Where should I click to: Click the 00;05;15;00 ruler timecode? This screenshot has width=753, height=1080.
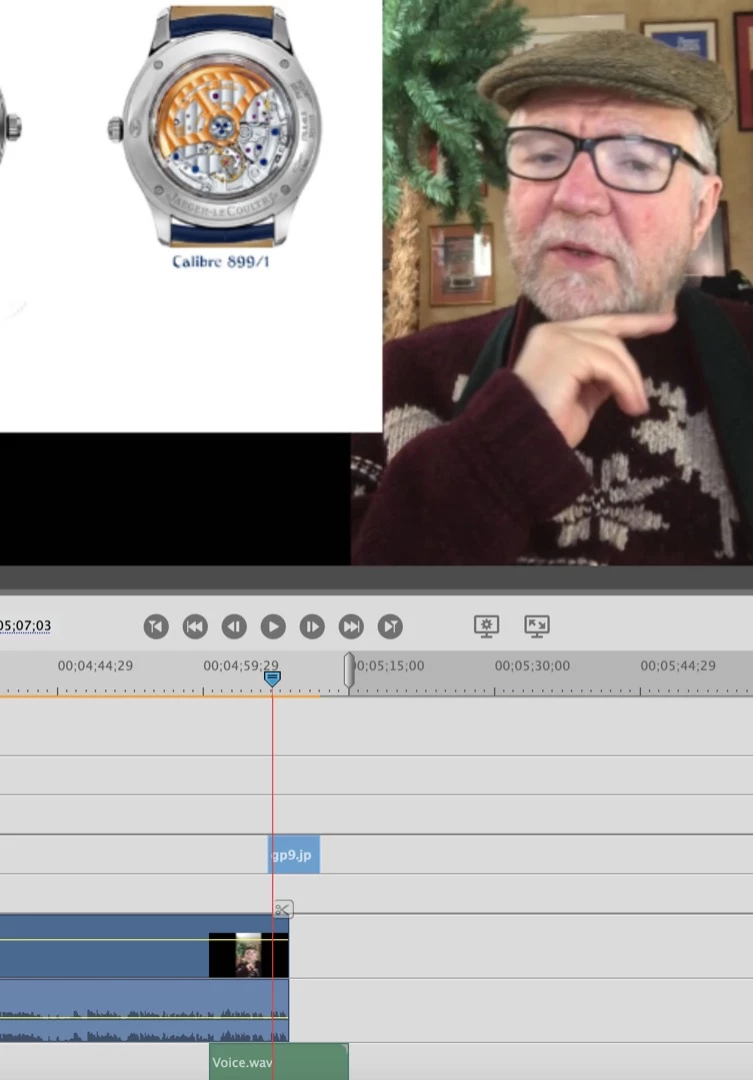[390, 666]
